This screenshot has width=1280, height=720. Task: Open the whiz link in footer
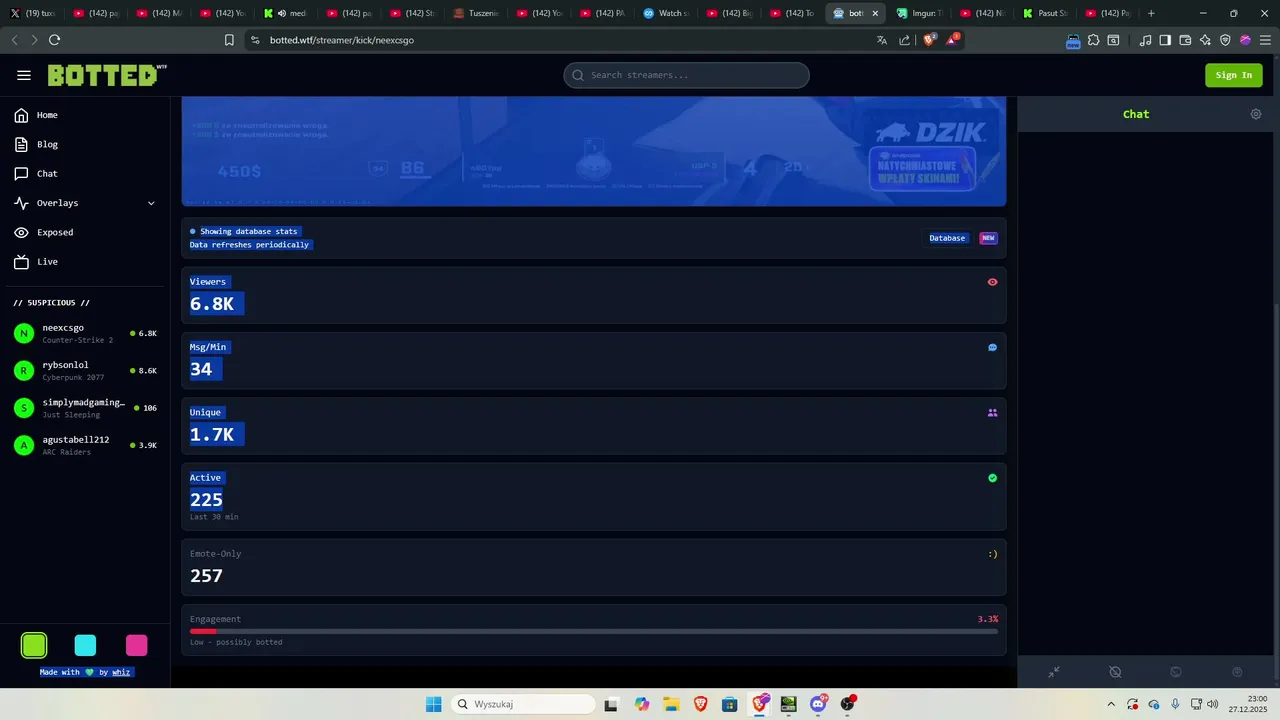[121, 672]
